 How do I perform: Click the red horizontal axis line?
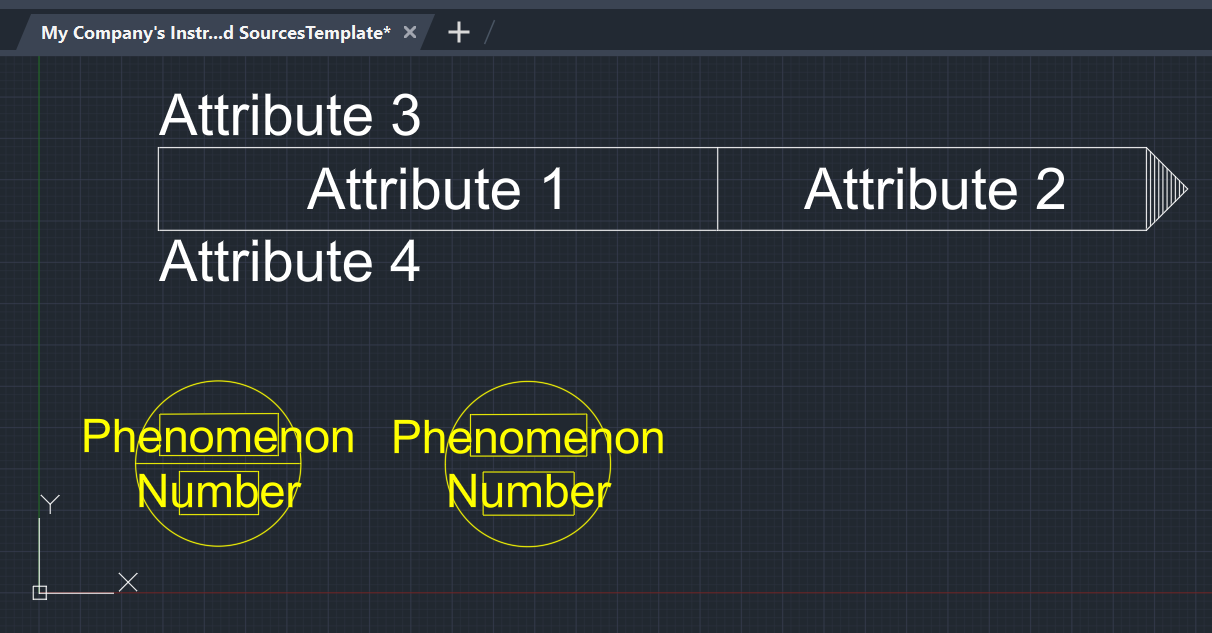(700, 593)
